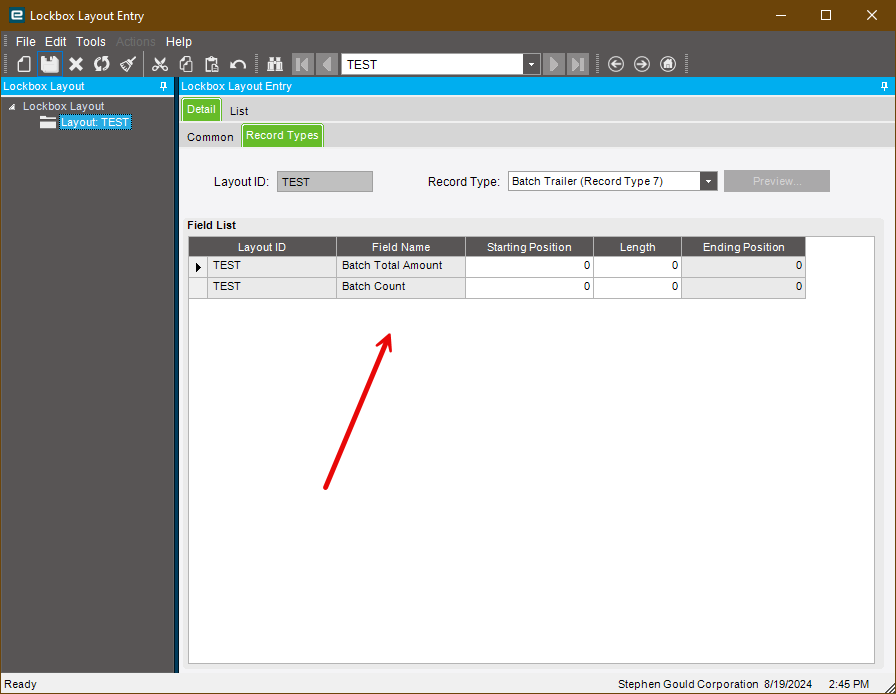Screen dimensions: 896x694
Task: Click the Refresh toolbar icon
Action: [102, 64]
